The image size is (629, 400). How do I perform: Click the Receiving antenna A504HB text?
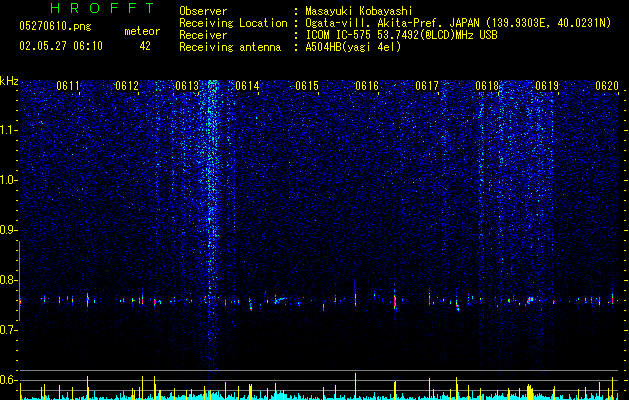[x=353, y=47]
